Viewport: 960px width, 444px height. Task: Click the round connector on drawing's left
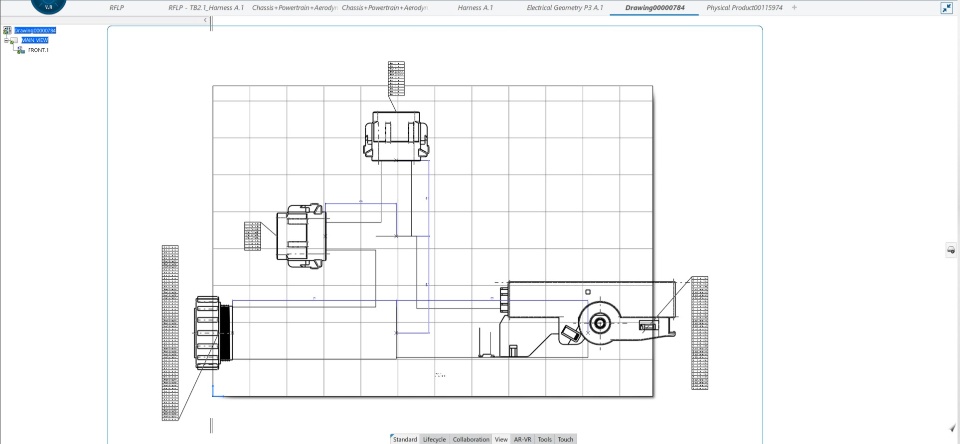point(211,331)
